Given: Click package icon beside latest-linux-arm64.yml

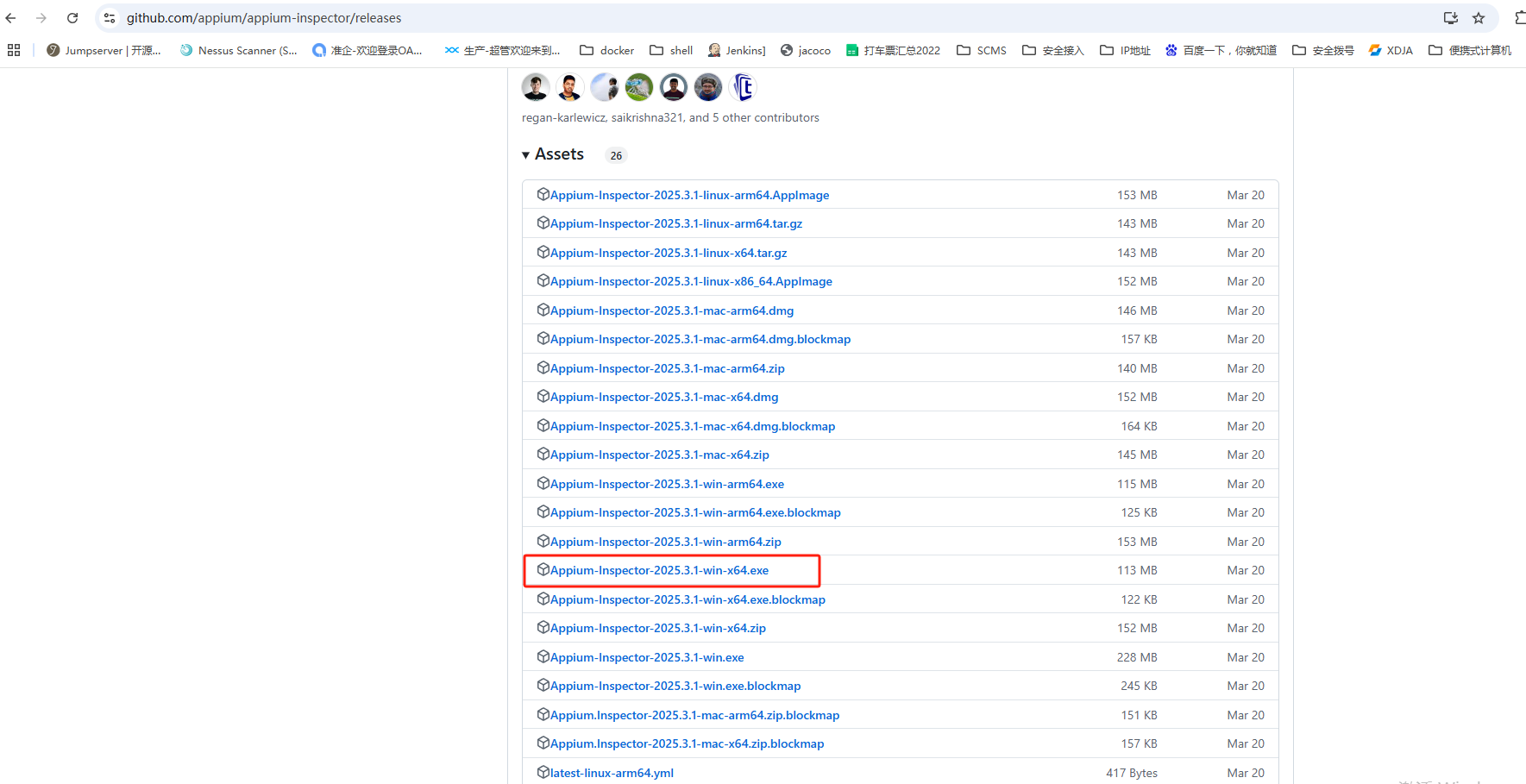Looking at the screenshot, I should (543, 772).
